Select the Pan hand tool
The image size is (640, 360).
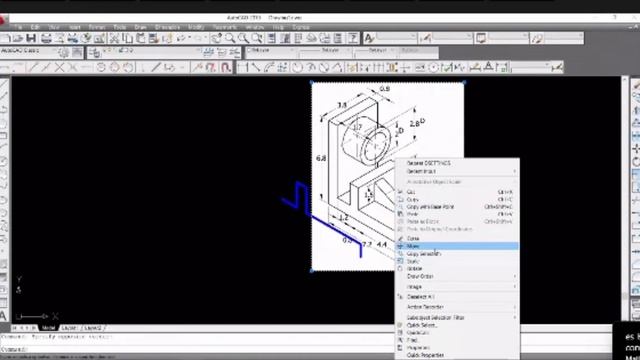tap(216, 38)
